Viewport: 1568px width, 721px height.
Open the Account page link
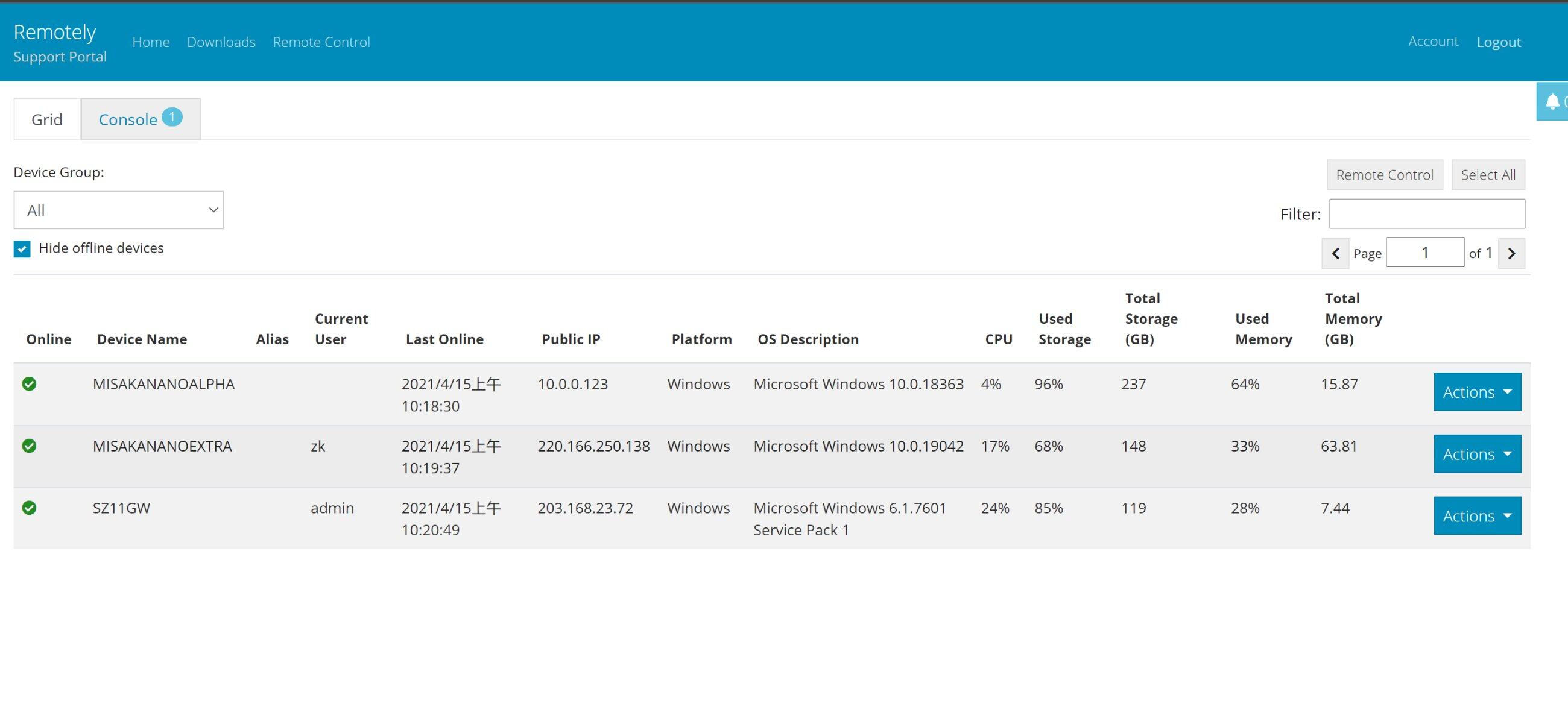[x=1433, y=42]
